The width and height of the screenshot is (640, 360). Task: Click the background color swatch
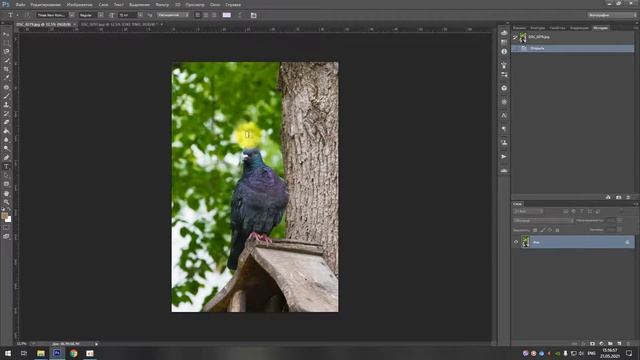click(x=9, y=220)
